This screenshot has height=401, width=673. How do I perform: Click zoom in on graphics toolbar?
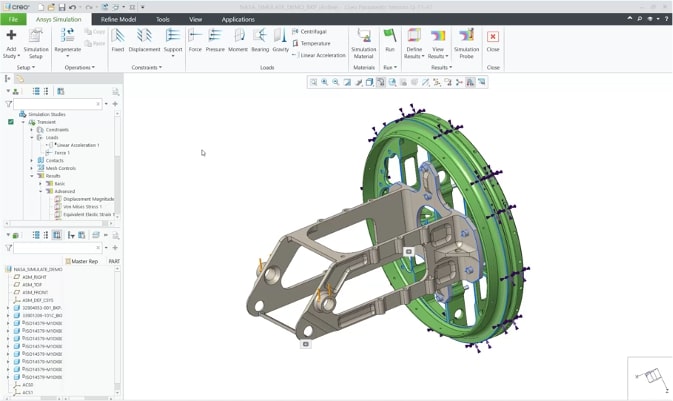324,82
